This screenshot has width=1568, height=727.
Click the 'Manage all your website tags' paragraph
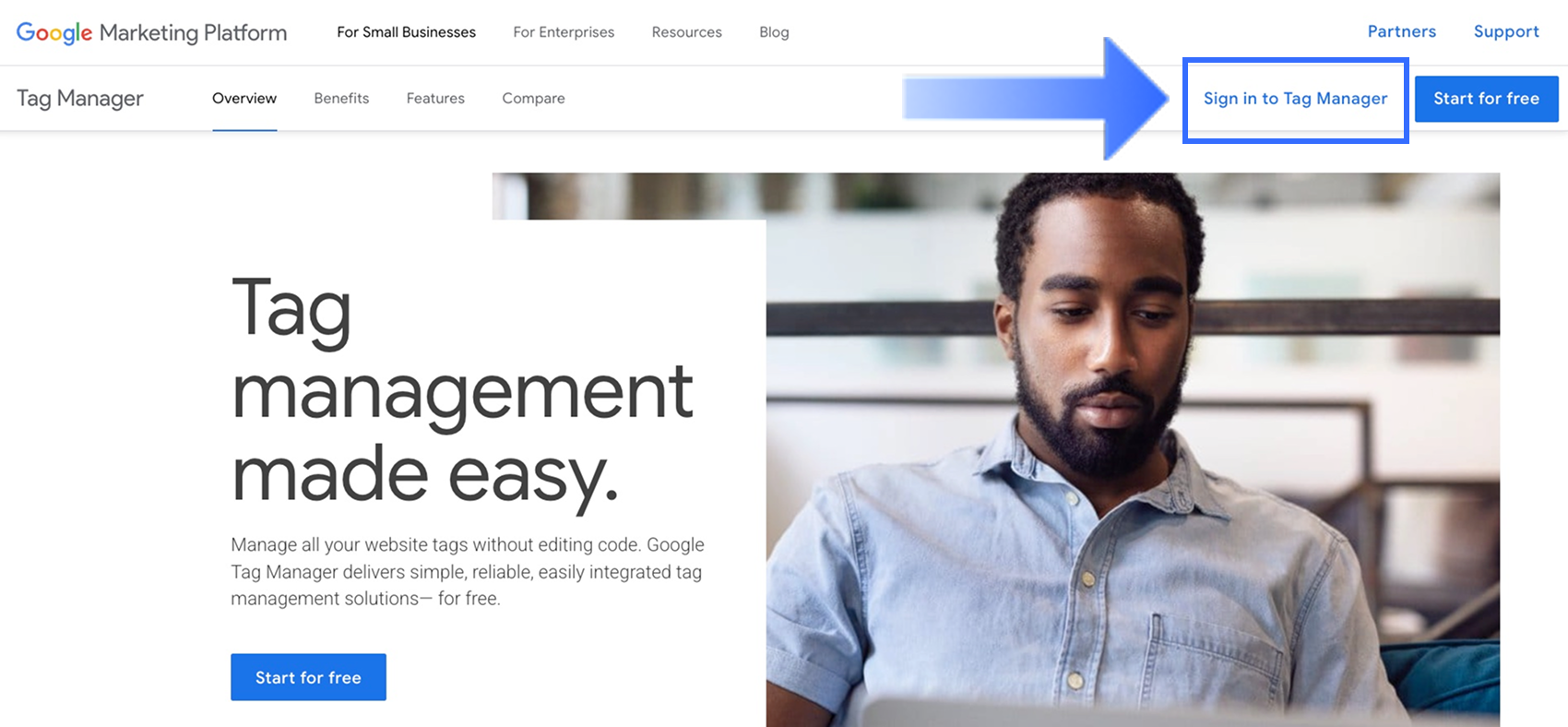pos(468,572)
